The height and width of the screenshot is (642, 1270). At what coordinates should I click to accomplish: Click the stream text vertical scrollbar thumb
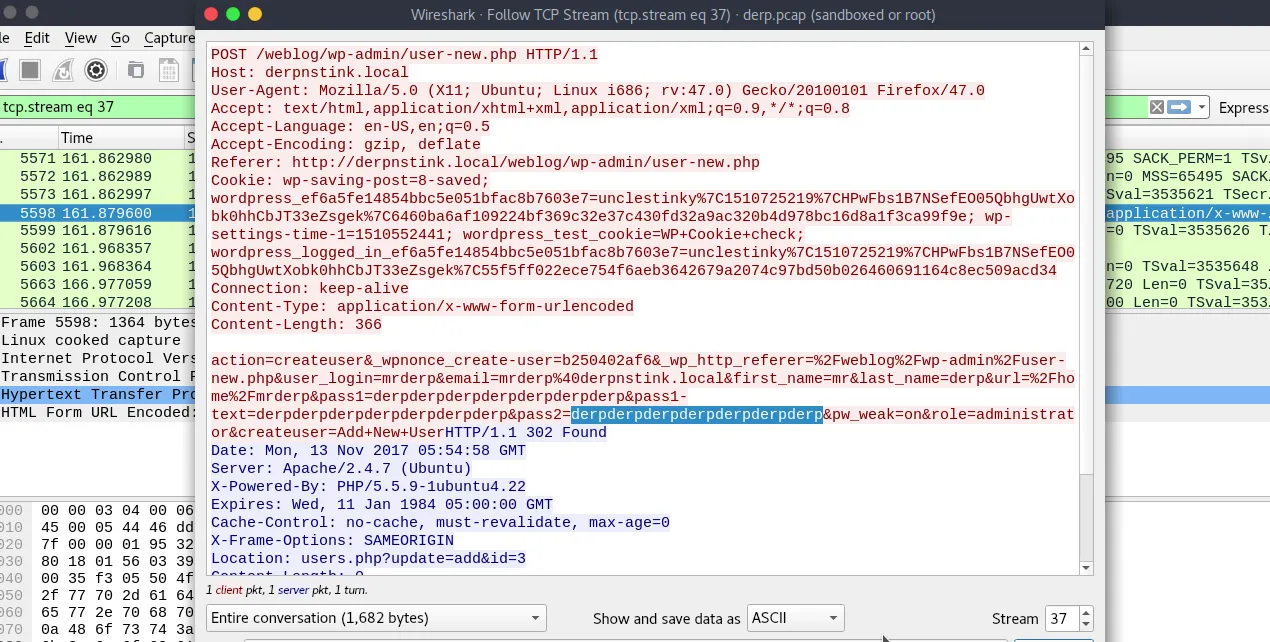[1087, 264]
